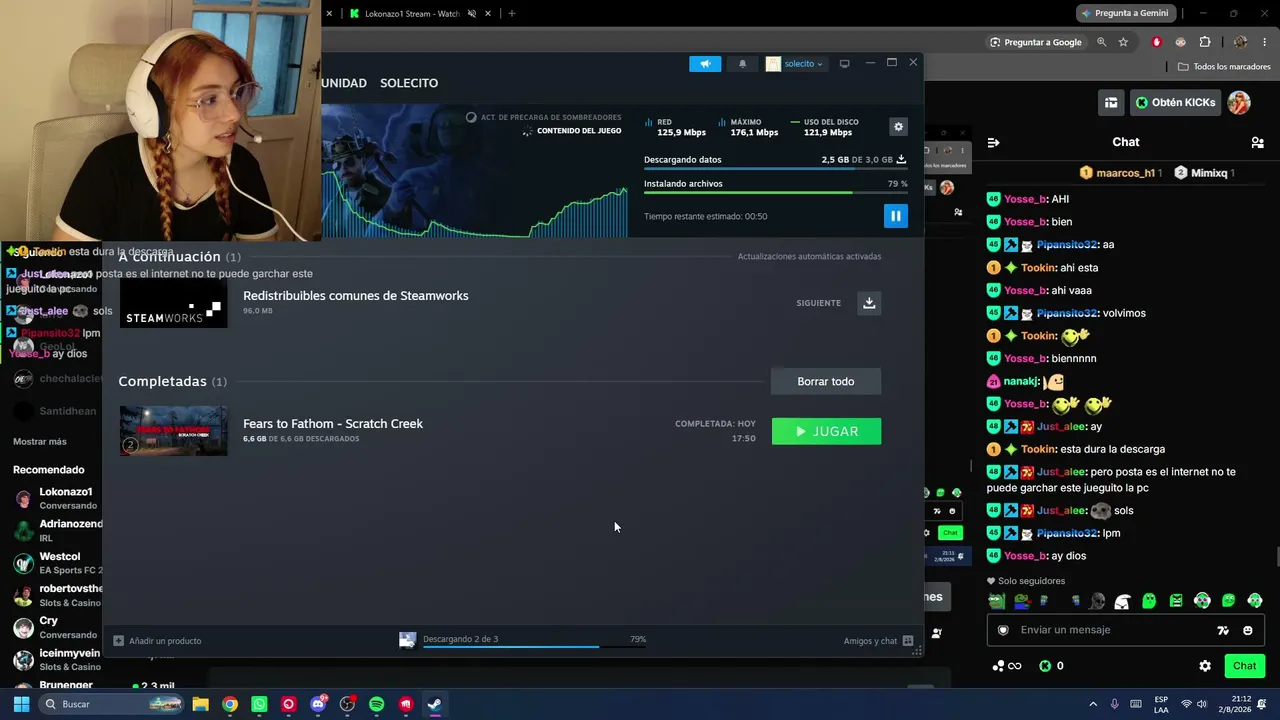
Task: Click Actualizaciones automáticas activadas text
Action: click(809, 257)
